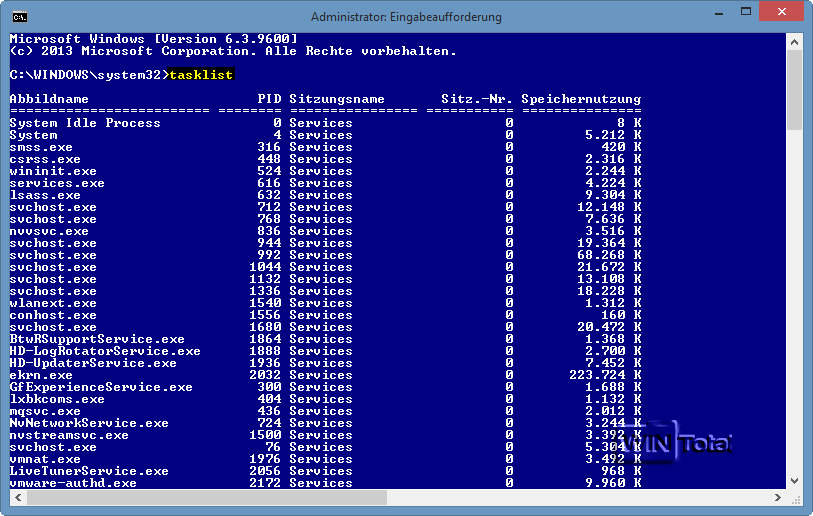Click the Sitzungsname column header
Viewport: 813px width, 516px height.
pos(337,99)
